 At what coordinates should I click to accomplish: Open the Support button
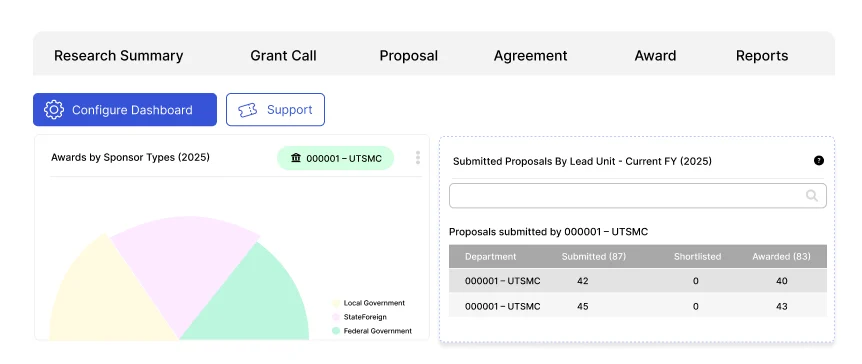[x=275, y=109]
